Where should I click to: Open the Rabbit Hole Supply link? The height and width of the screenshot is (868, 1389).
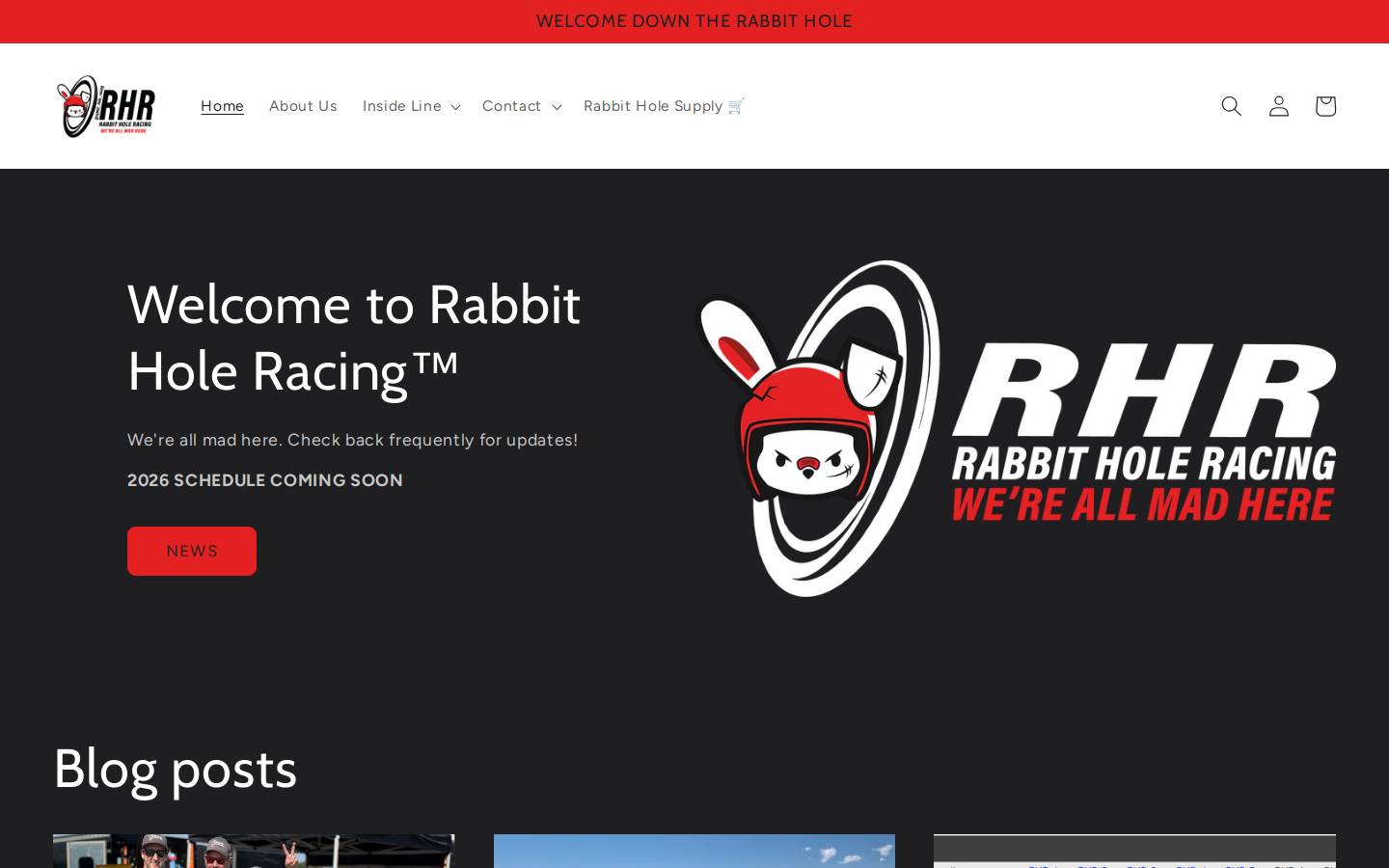pos(664,106)
